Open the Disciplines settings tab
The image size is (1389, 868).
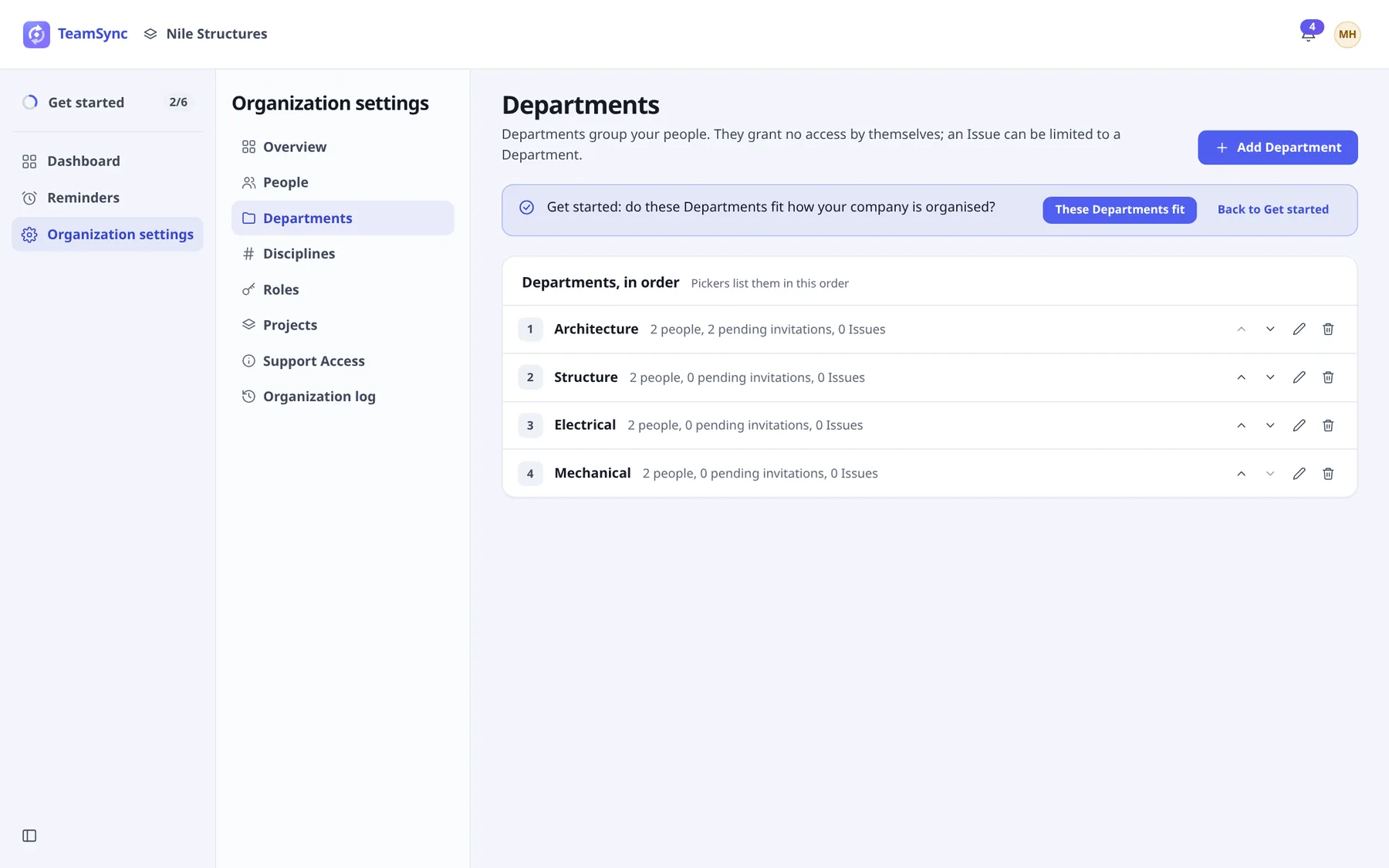(x=343, y=254)
